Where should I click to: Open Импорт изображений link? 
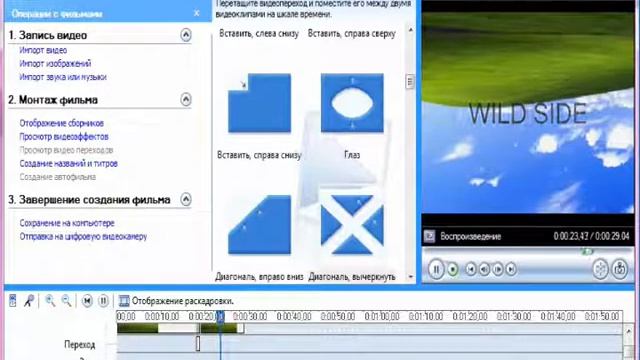click(x=55, y=64)
